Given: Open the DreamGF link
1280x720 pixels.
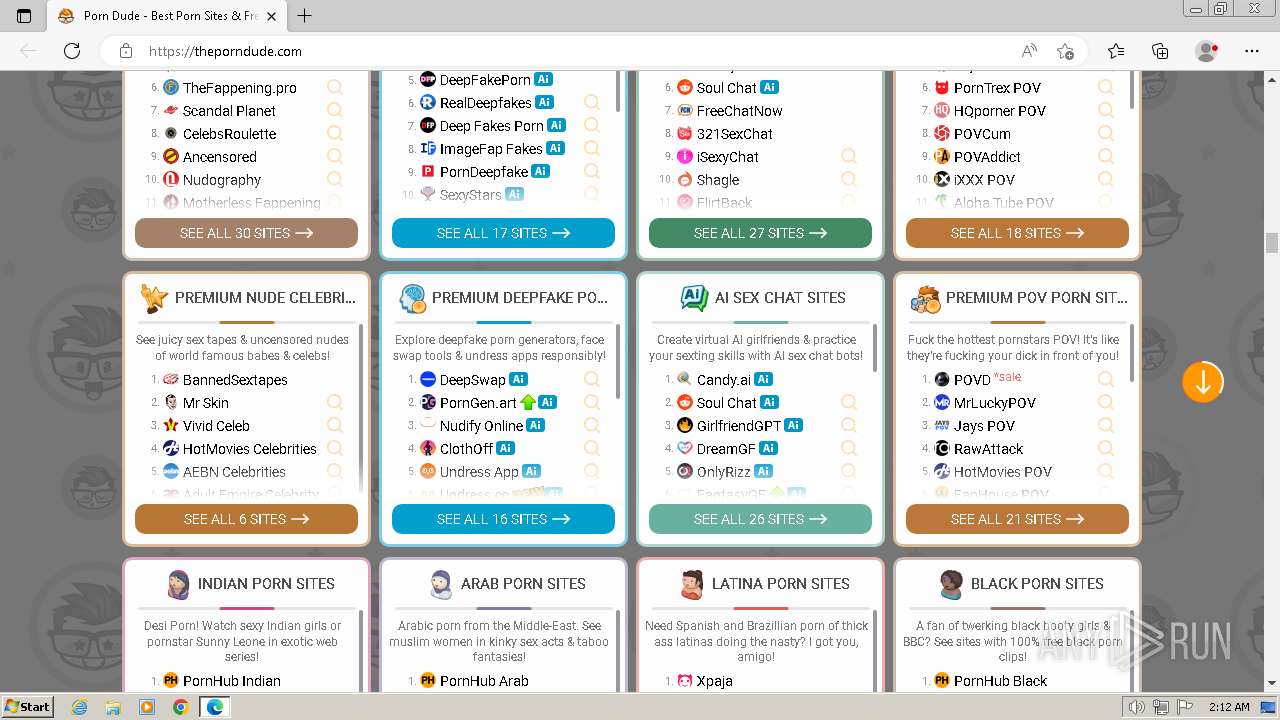Looking at the screenshot, I should [x=726, y=449].
